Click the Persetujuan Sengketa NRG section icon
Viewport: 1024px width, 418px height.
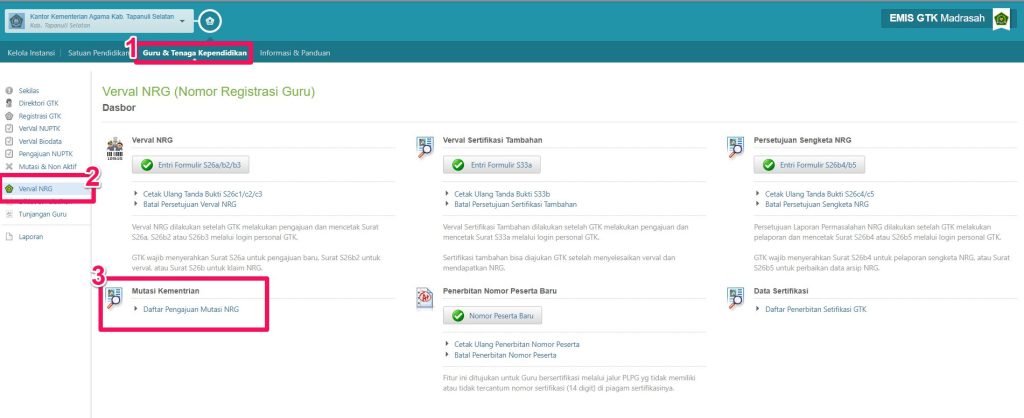[x=735, y=147]
